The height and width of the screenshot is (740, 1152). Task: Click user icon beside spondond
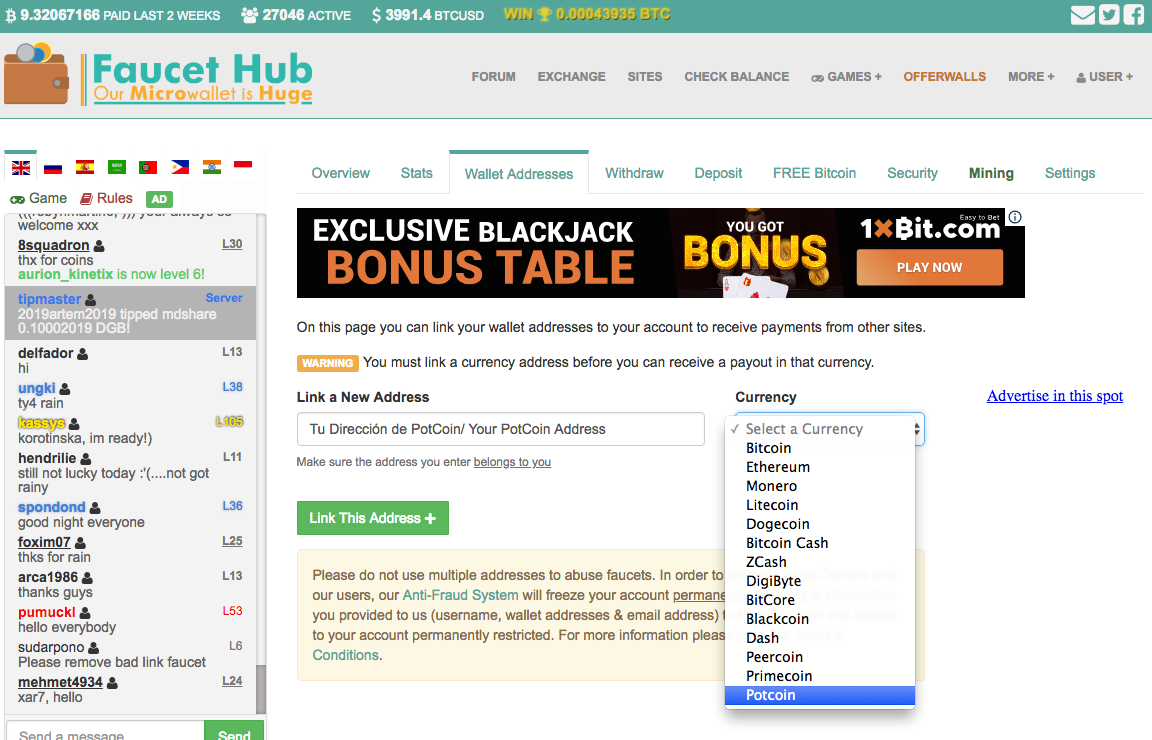95,508
